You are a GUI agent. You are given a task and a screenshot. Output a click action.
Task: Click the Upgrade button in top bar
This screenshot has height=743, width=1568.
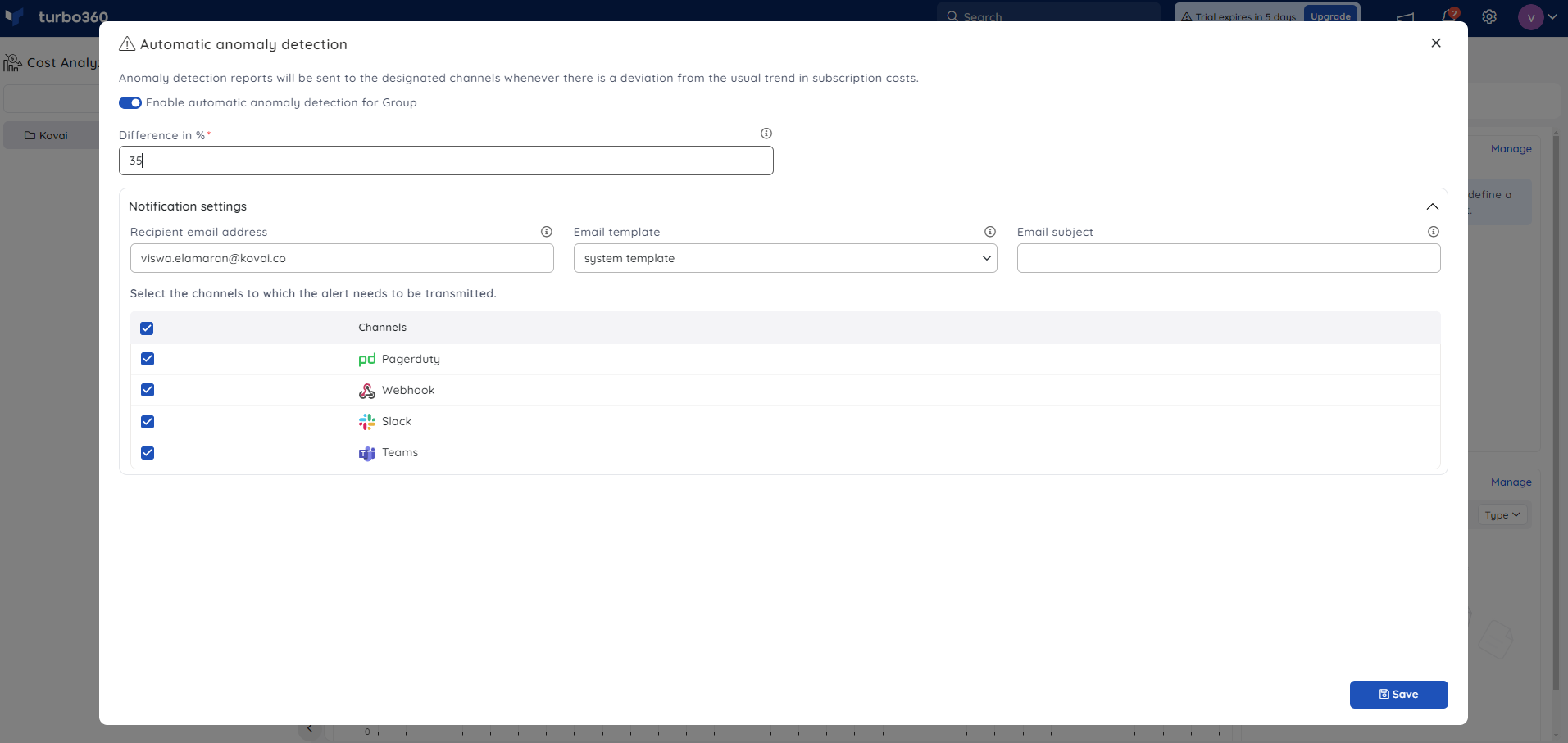point(1330,15)
